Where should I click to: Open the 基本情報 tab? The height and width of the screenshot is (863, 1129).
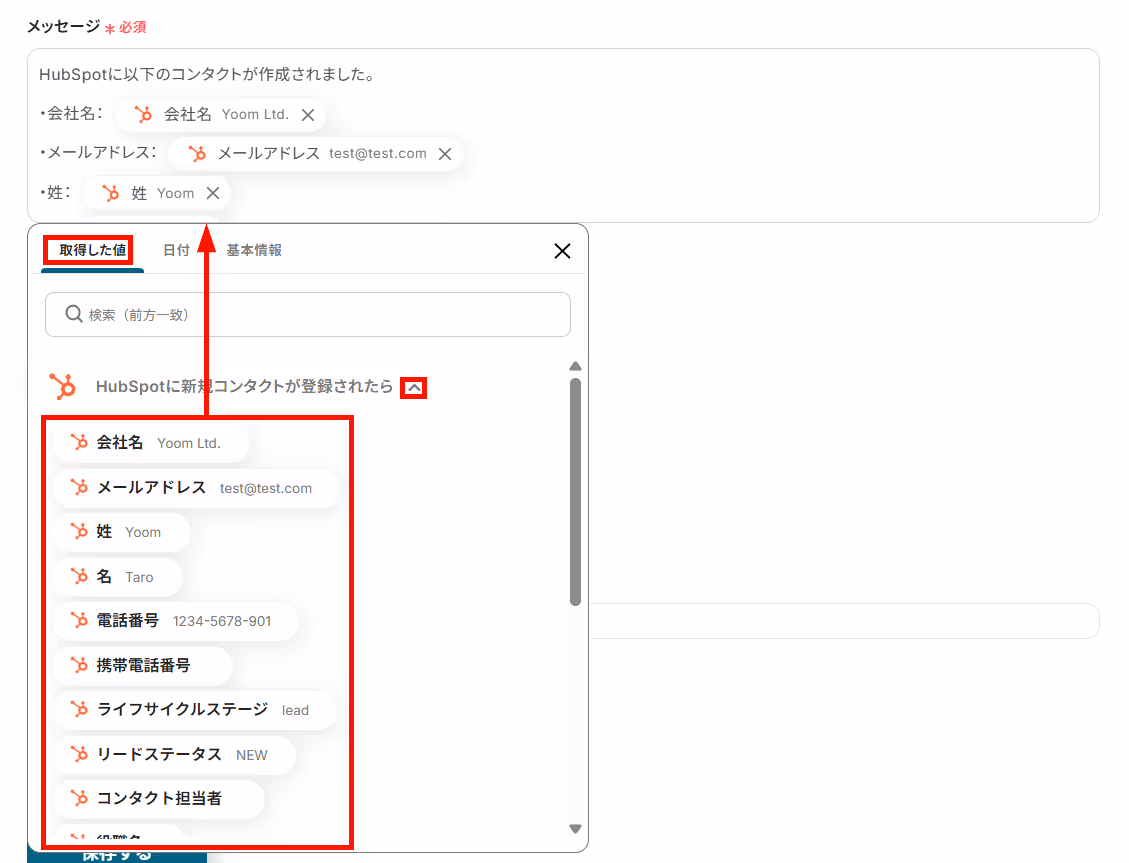[254, 250]
